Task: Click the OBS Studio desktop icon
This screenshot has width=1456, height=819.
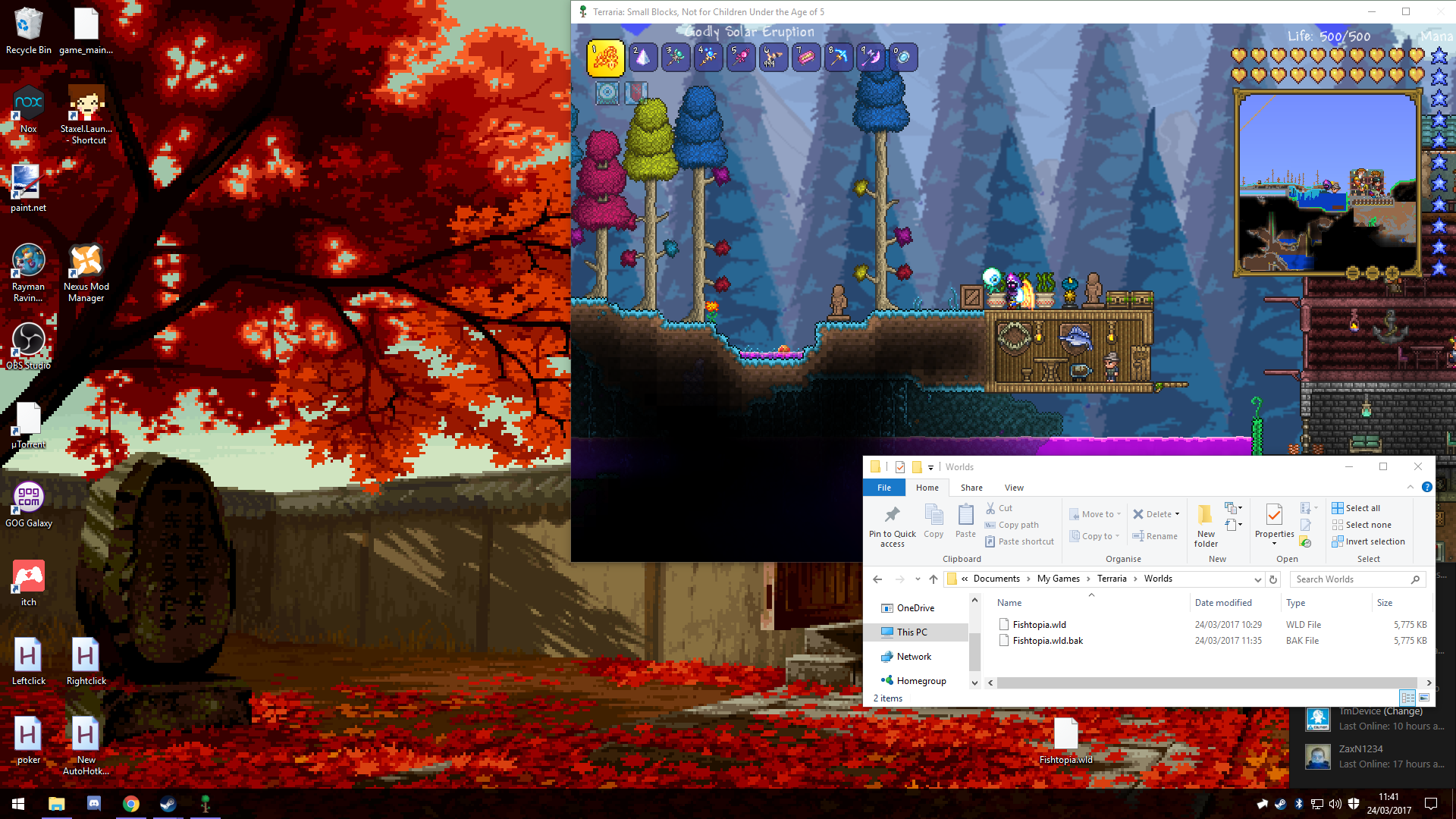Action: 29,340
